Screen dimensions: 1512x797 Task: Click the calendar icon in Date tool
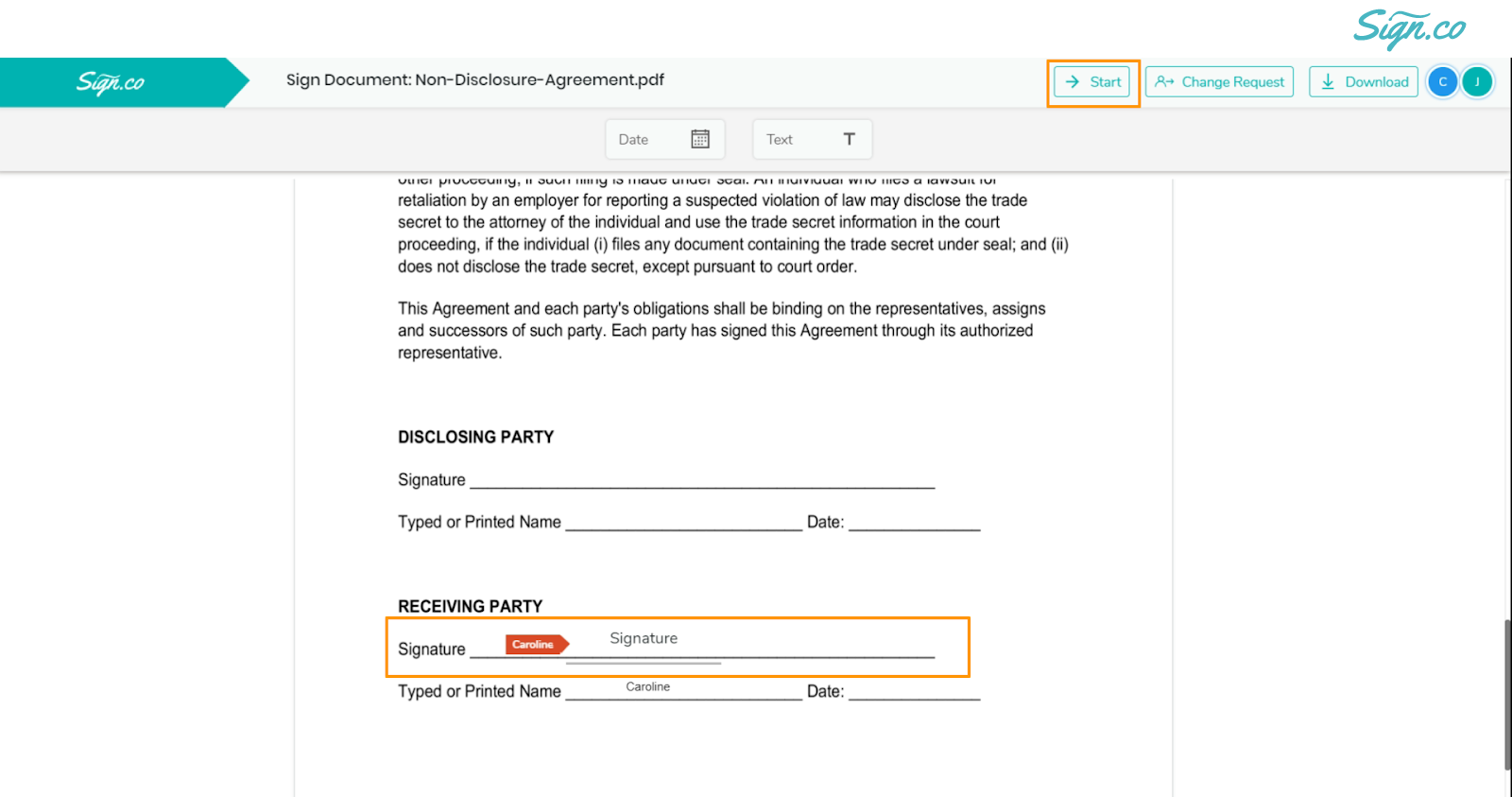click(700, 139)
